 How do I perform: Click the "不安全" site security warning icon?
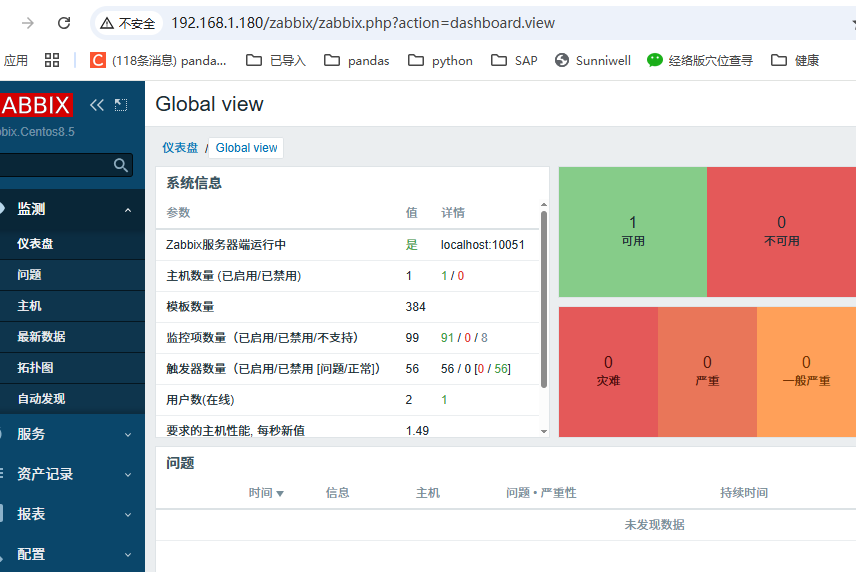coord(107,23)
